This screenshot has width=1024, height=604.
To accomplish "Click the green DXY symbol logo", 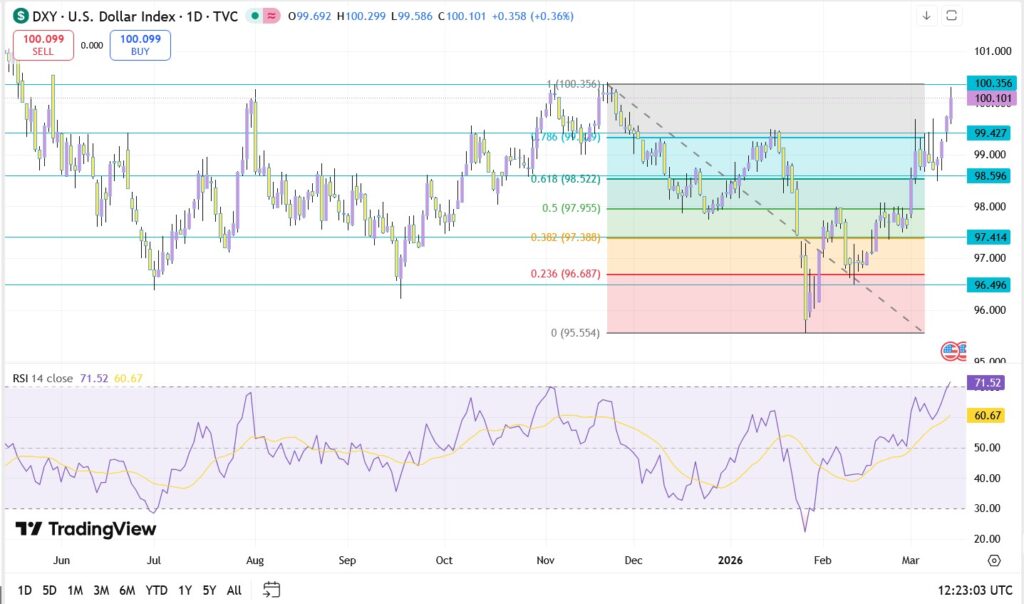I will (x=20, y=16).
